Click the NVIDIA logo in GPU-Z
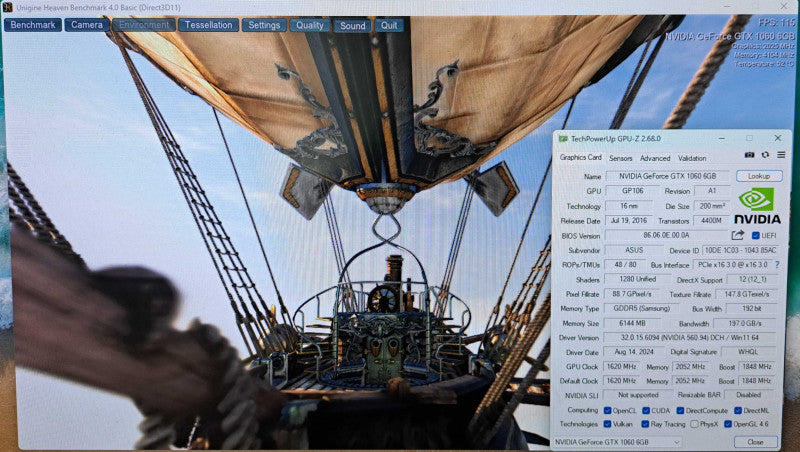 pyautogui.click(x=757, y=206)
